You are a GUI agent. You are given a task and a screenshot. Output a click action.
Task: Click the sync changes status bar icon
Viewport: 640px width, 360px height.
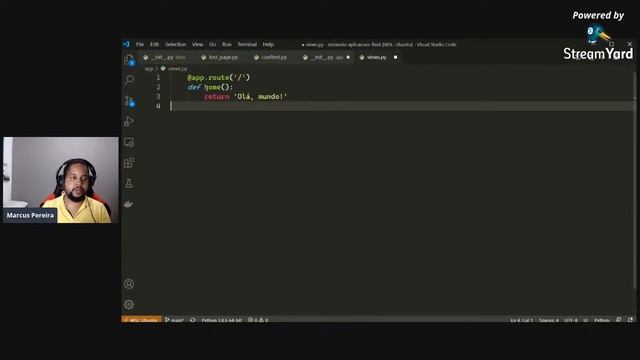[193, 320]
